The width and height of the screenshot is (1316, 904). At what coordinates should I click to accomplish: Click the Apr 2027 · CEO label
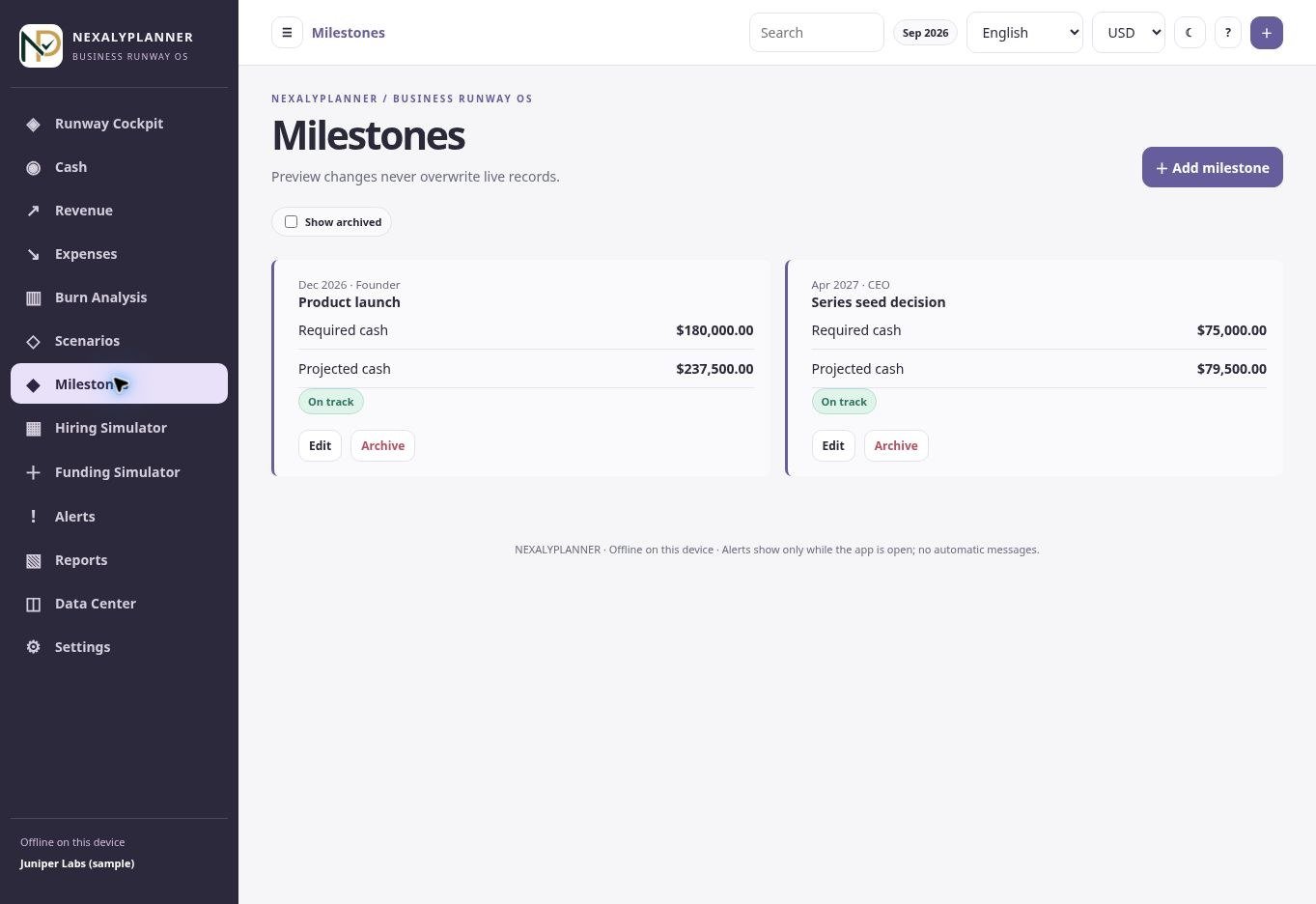point(851,285)
